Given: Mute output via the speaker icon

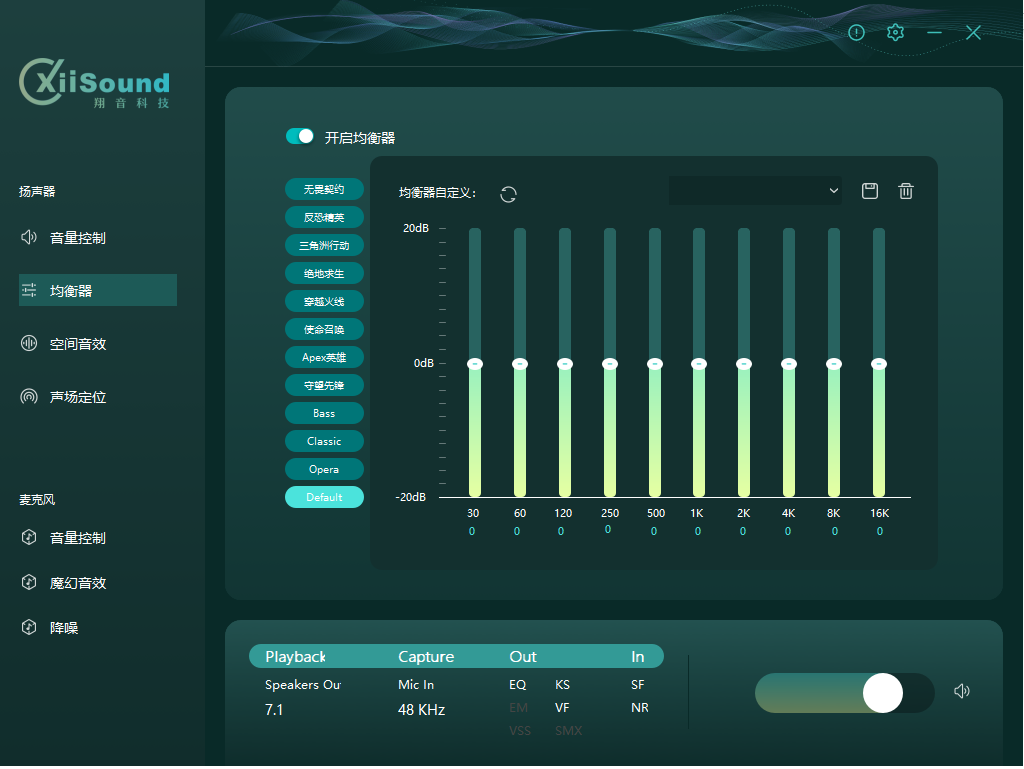Looking at the screenshot, I should tap(962, 691).
